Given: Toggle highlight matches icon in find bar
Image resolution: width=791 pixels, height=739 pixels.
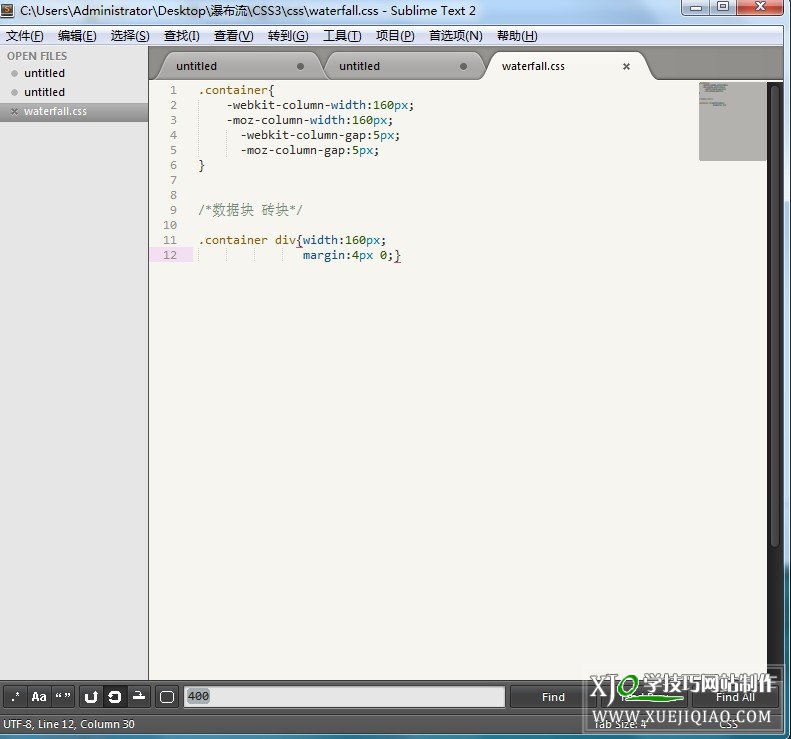Looking at the screenshot, I should click(x=167, y=697).
